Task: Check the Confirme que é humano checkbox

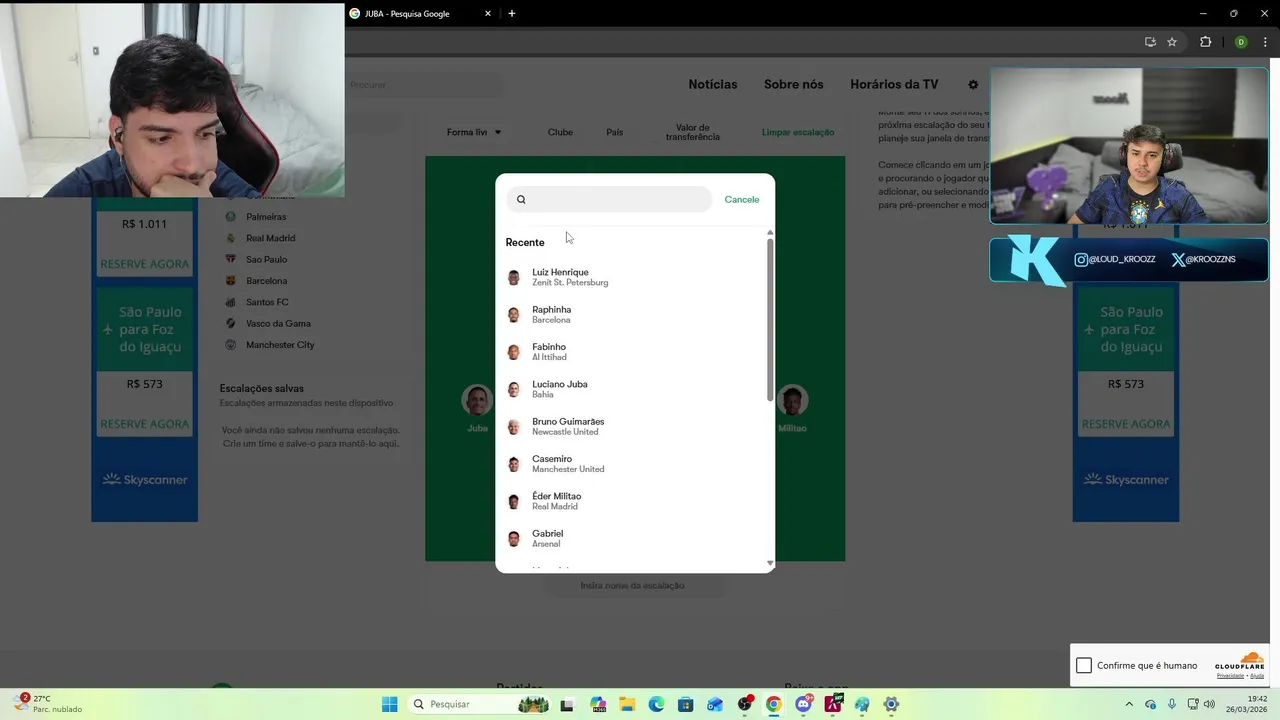Action: pos(1084,665)
